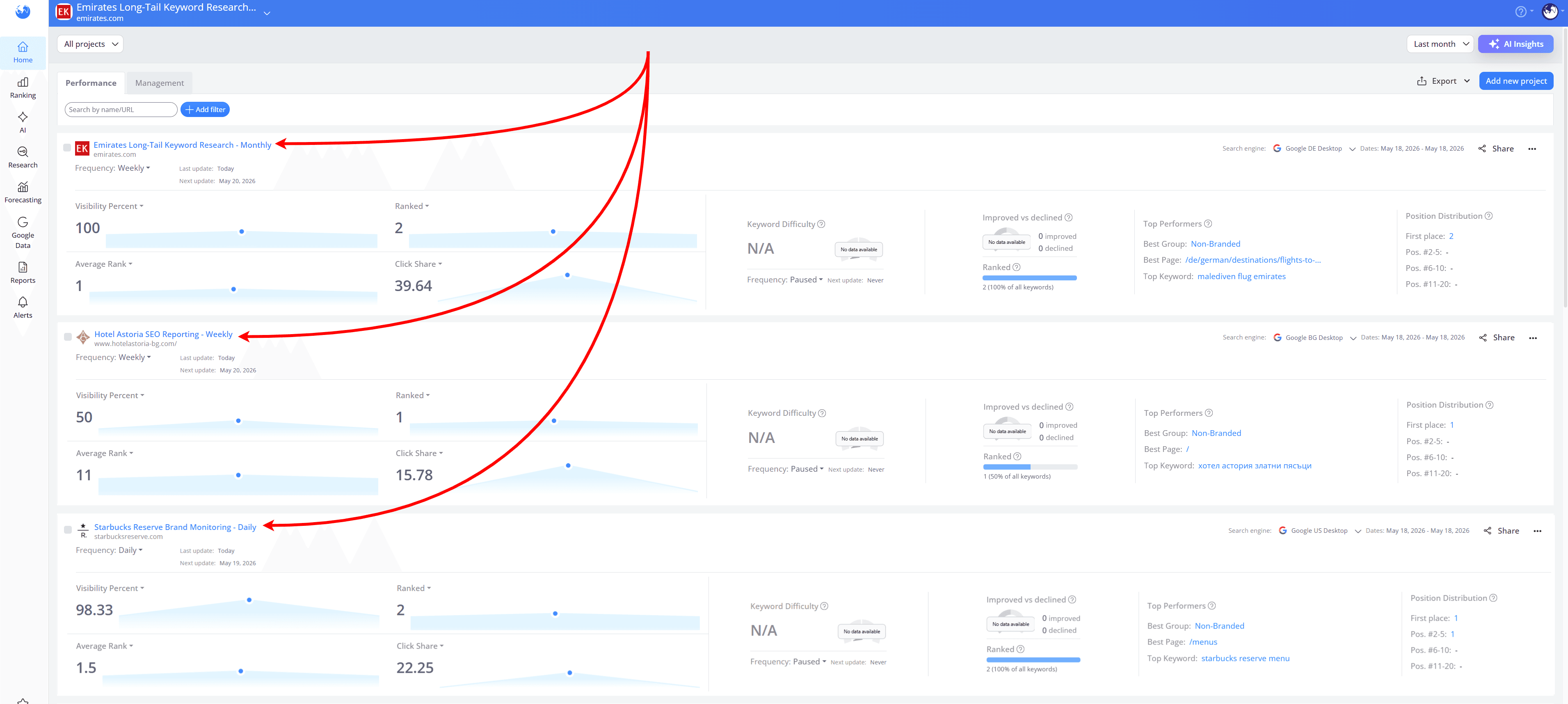Open the All projects dropdown
The width and height of the screenshot is (1568, 704).
(x=91, y=44)
